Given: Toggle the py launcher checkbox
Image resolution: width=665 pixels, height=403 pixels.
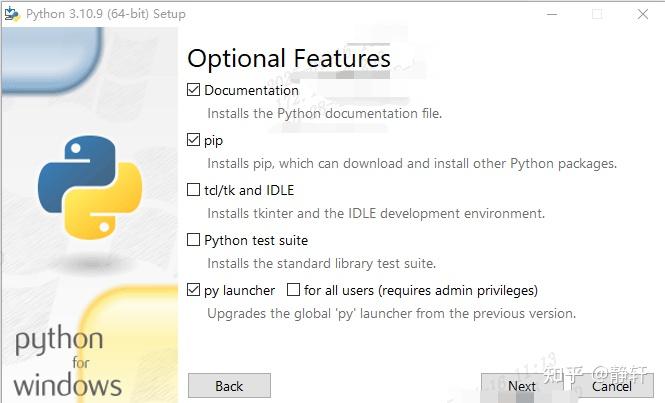Looking at the screenshot, I should click(194, 290).
